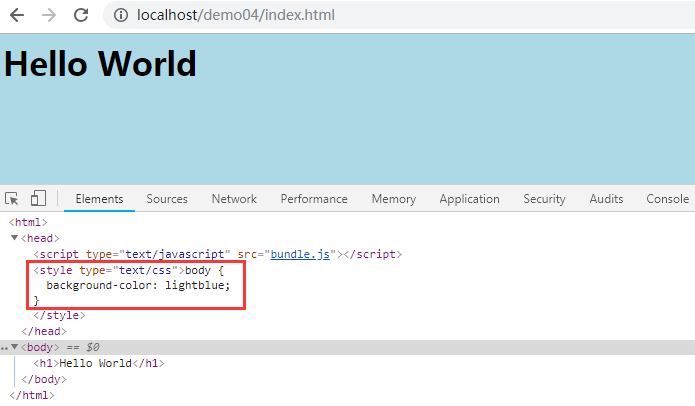Collapse the head element triangle

click(x=14, y=238)
